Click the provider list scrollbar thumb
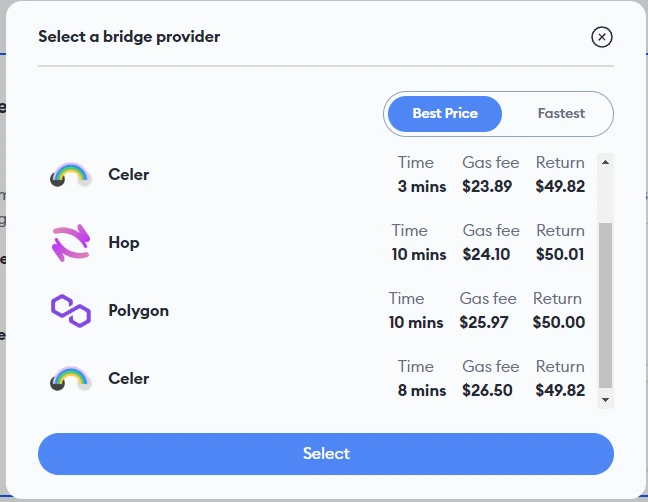 (x=605, y=305)
